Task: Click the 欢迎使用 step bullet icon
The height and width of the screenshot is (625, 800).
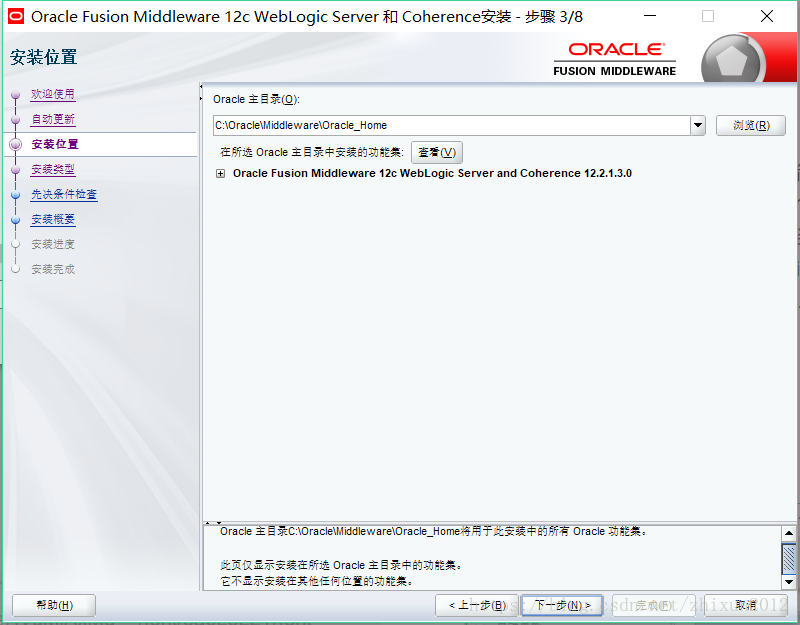Action: (x=15, y=94)
